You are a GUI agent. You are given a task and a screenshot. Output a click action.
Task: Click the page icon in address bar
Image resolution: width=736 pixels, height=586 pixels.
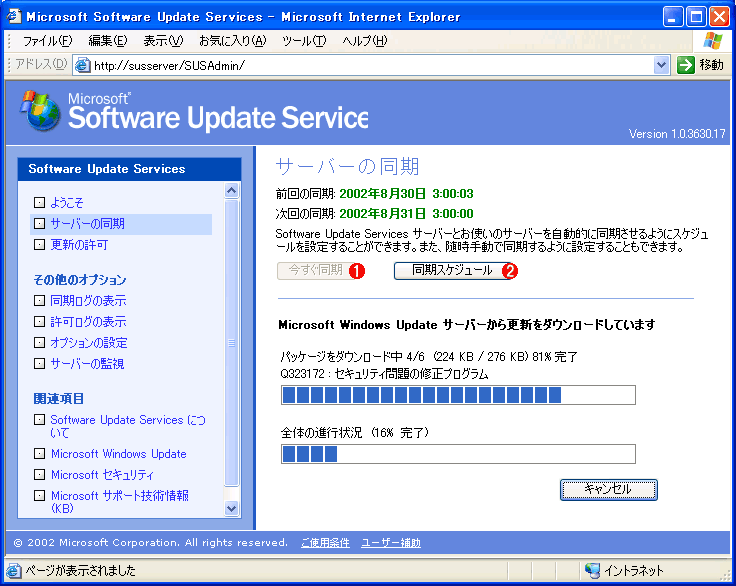tap(83, 65)
